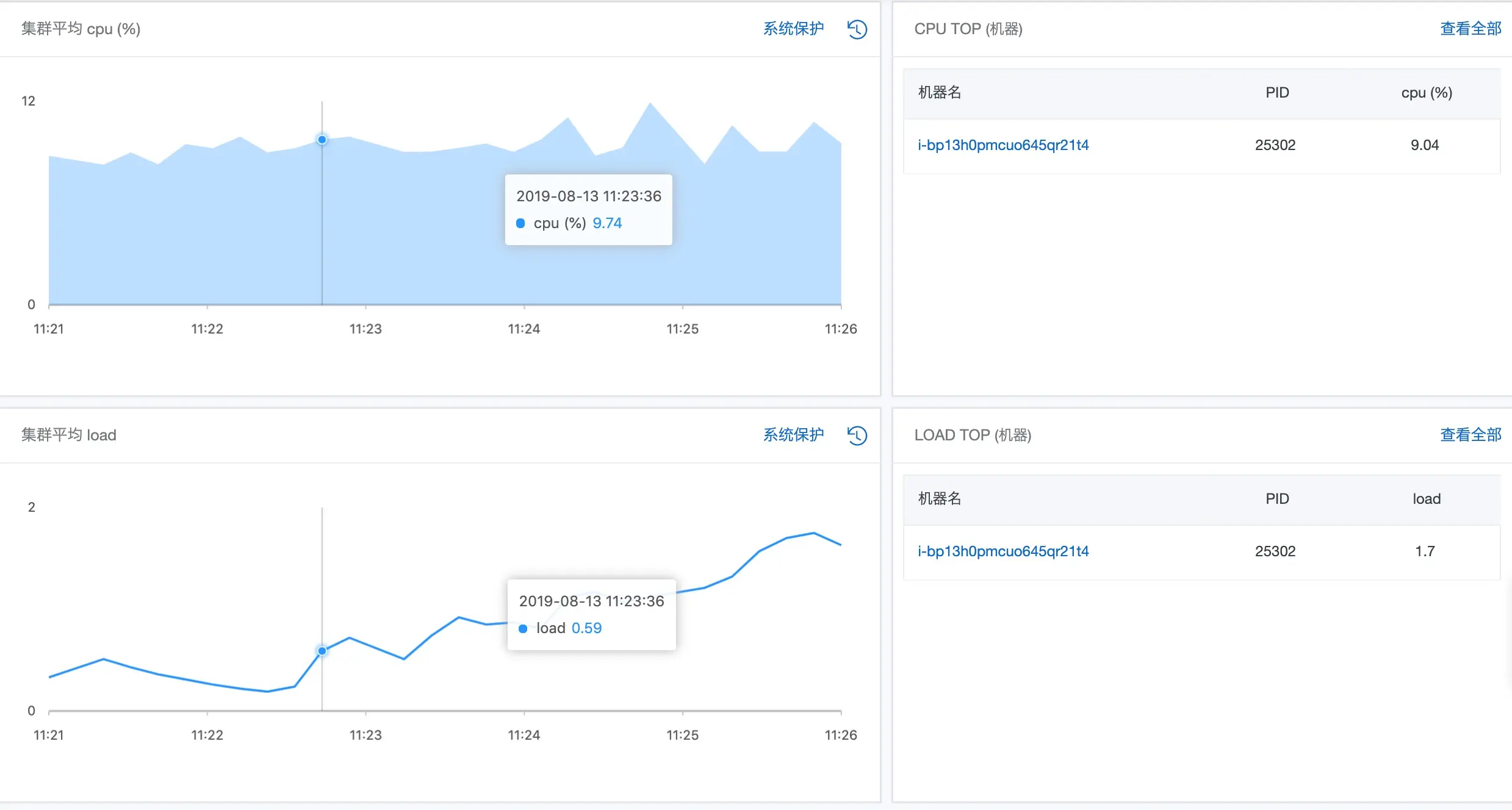This screenshot has height=810, width=1512.
Task: Click 查看全部 in CPU TOP panel
Action: [1470, 29]
